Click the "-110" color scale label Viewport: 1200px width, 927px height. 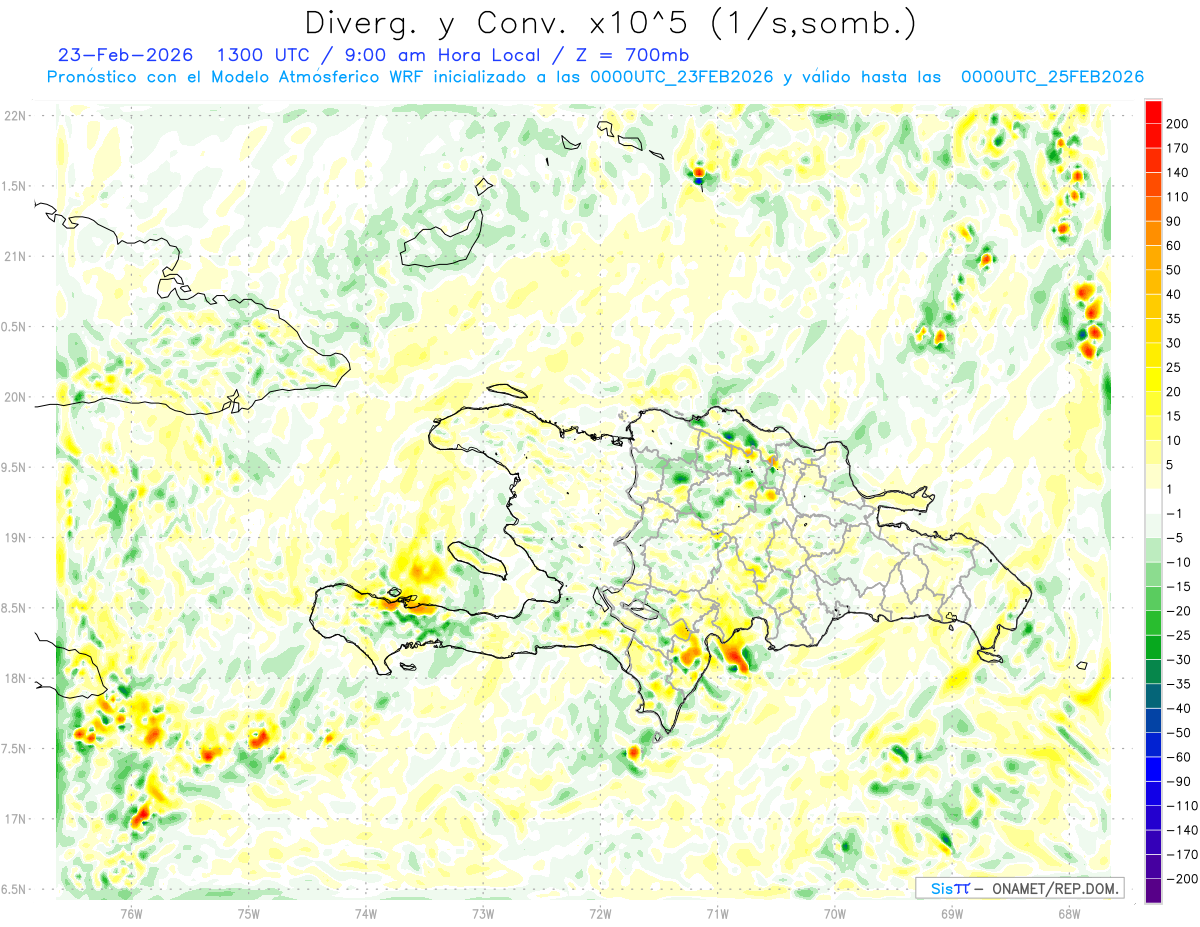pyautogui.click(x=1183, y=806)
